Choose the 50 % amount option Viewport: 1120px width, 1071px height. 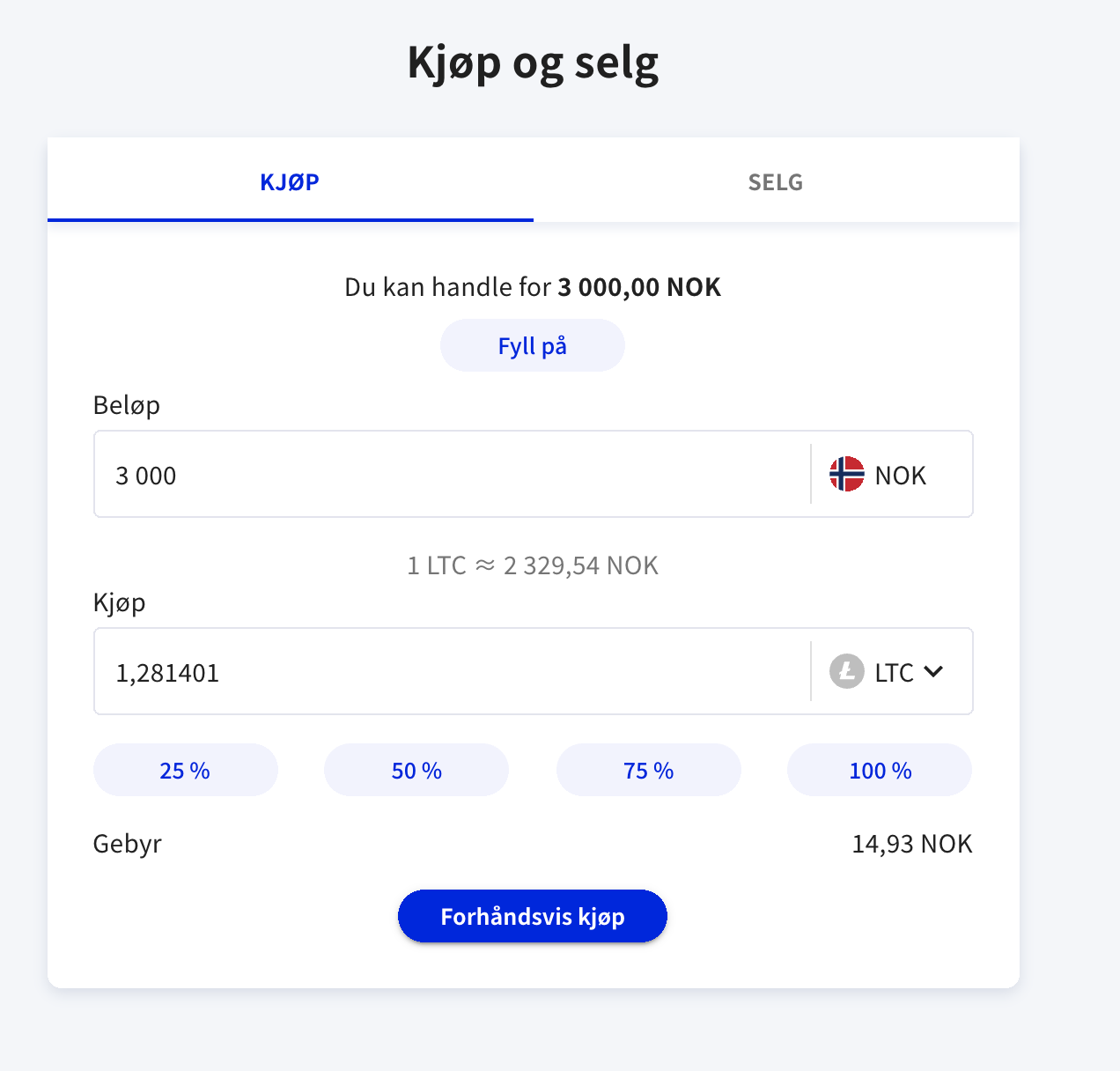click(x=416, y=770)
